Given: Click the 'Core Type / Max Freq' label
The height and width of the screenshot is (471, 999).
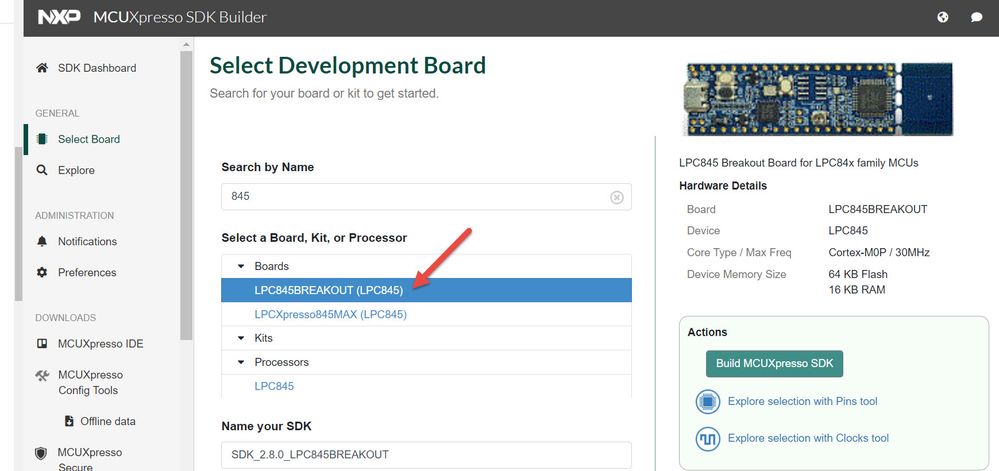Looking at the screenshot, I should pos(739,252).
